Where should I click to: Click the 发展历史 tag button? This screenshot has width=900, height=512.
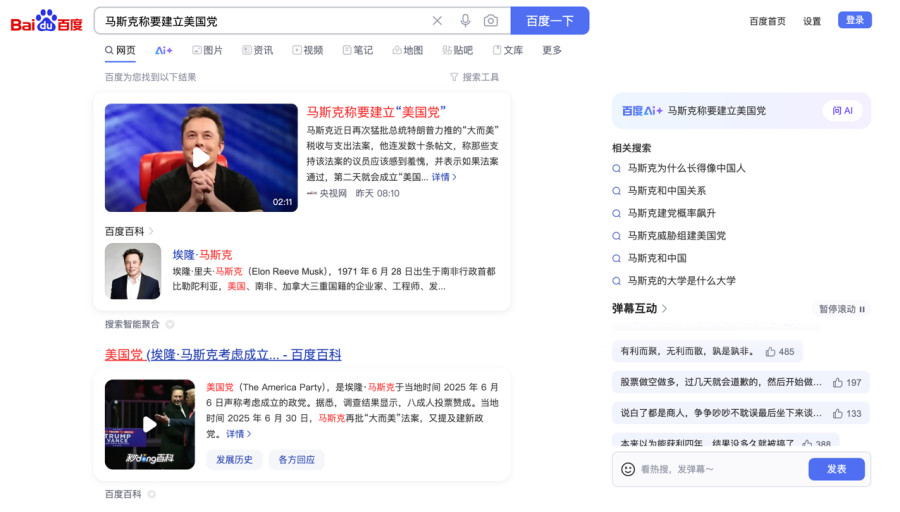pyautogui.click(x=234, y=460)
